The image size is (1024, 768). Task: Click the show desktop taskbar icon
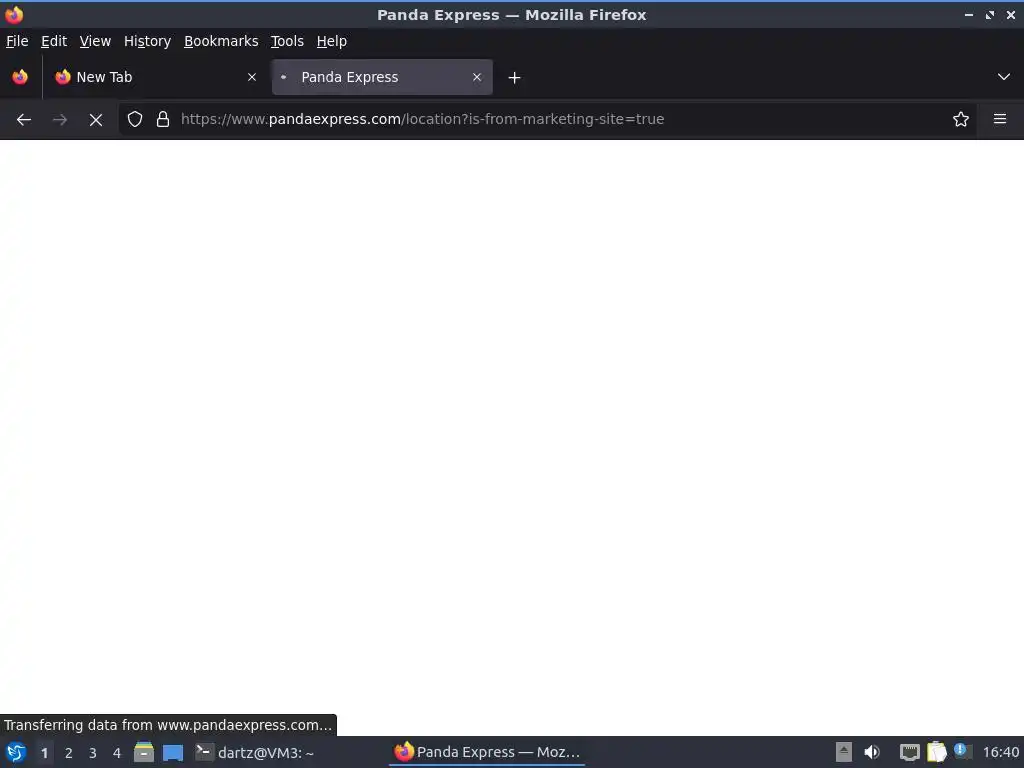click(x=172, y=752)
